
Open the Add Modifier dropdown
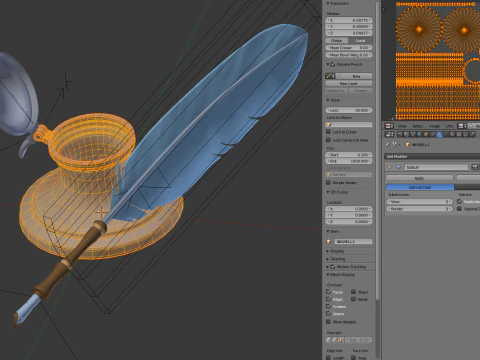(432, 156)
